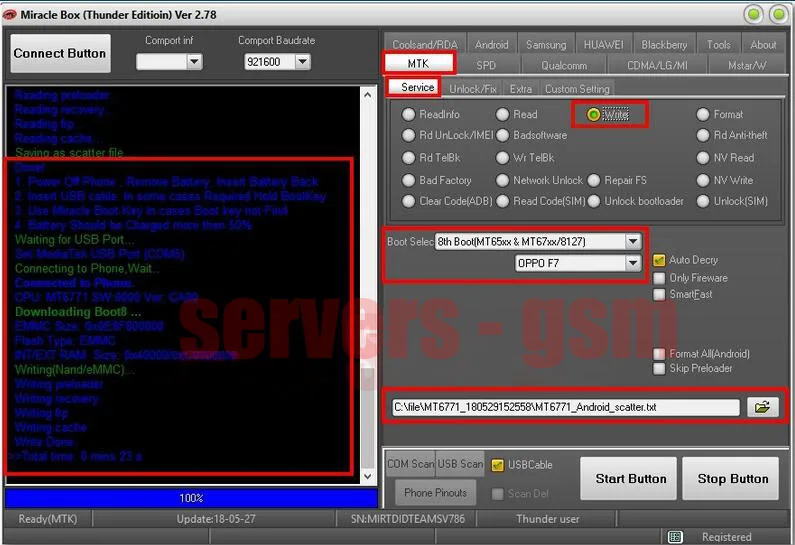The height and width of the screenshot is (545, 795).
Task: Click the first green round window button
Action: pos(753,15)
